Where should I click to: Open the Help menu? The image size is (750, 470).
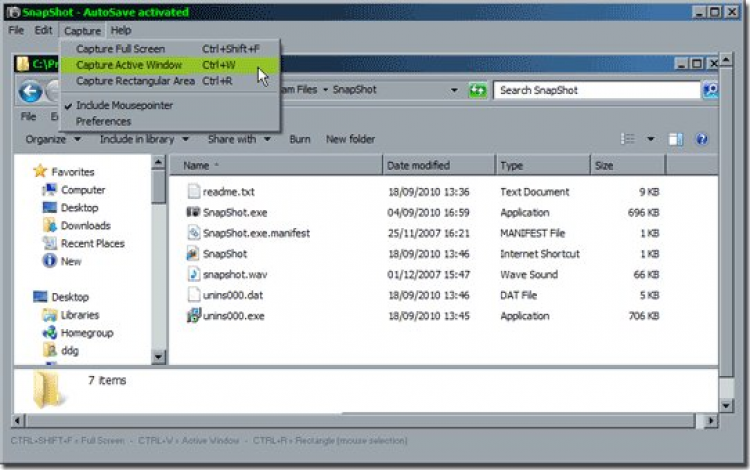coord(121,30)
